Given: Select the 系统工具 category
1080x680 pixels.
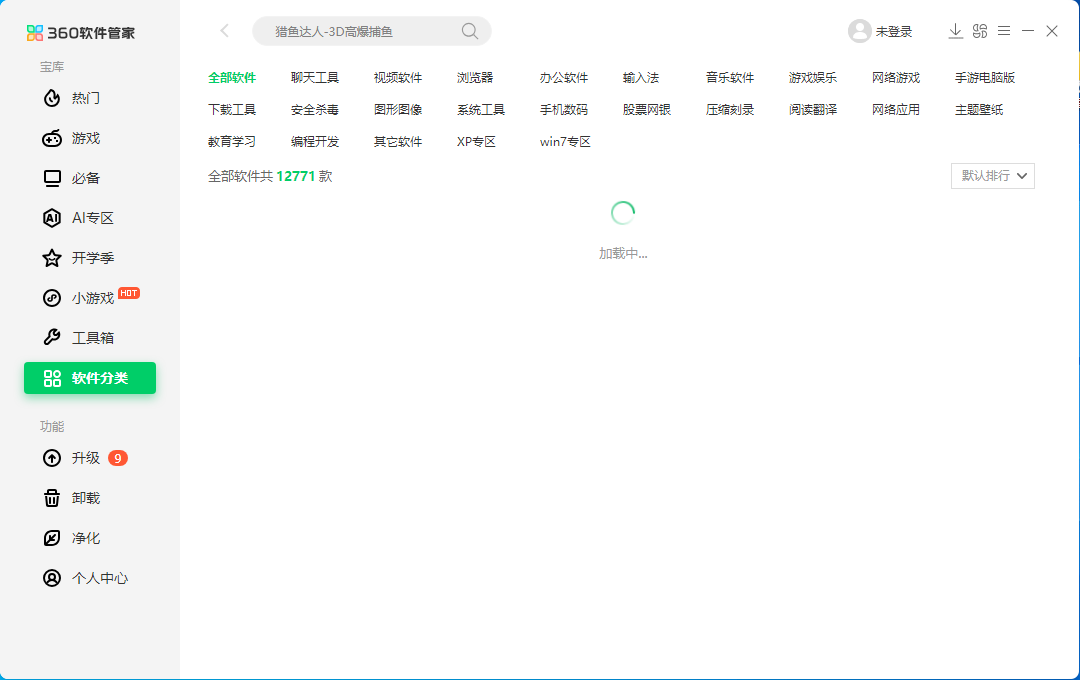Looking at the screenshot, I should pos(481,110).
